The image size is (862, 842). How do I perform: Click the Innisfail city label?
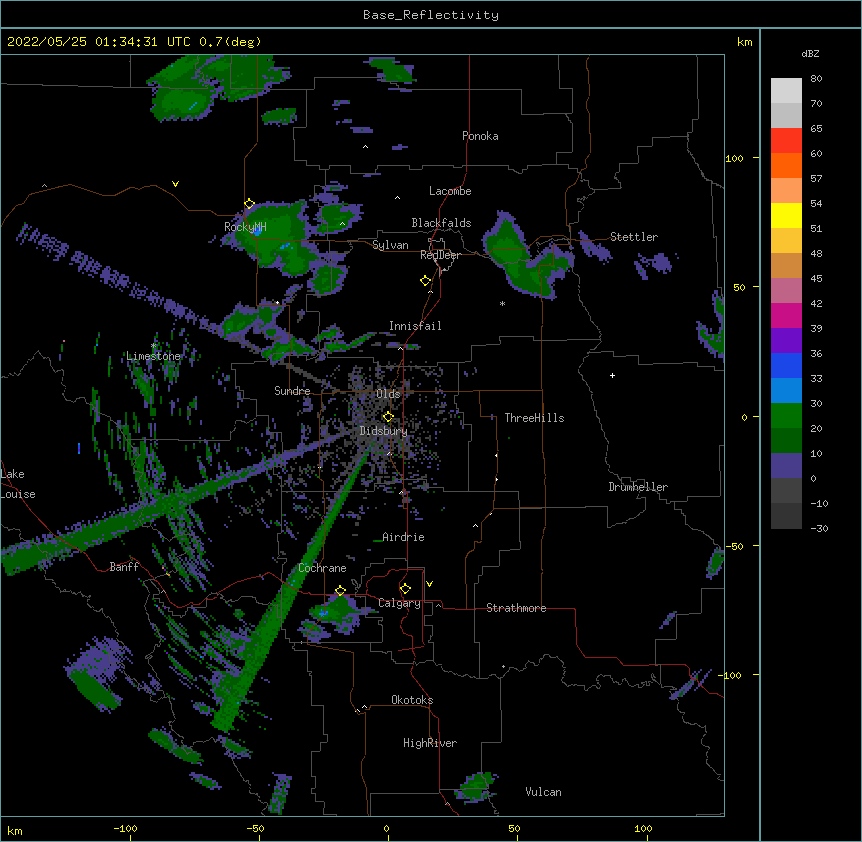[415, 326]
